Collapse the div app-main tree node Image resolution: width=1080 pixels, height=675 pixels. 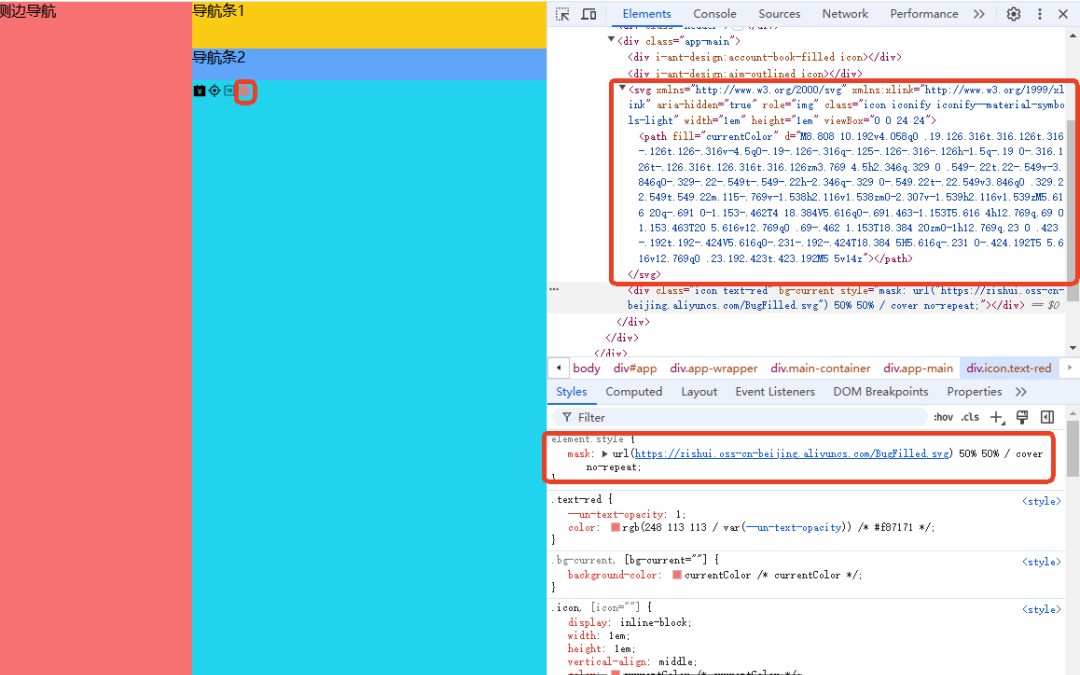click(611, 41)
